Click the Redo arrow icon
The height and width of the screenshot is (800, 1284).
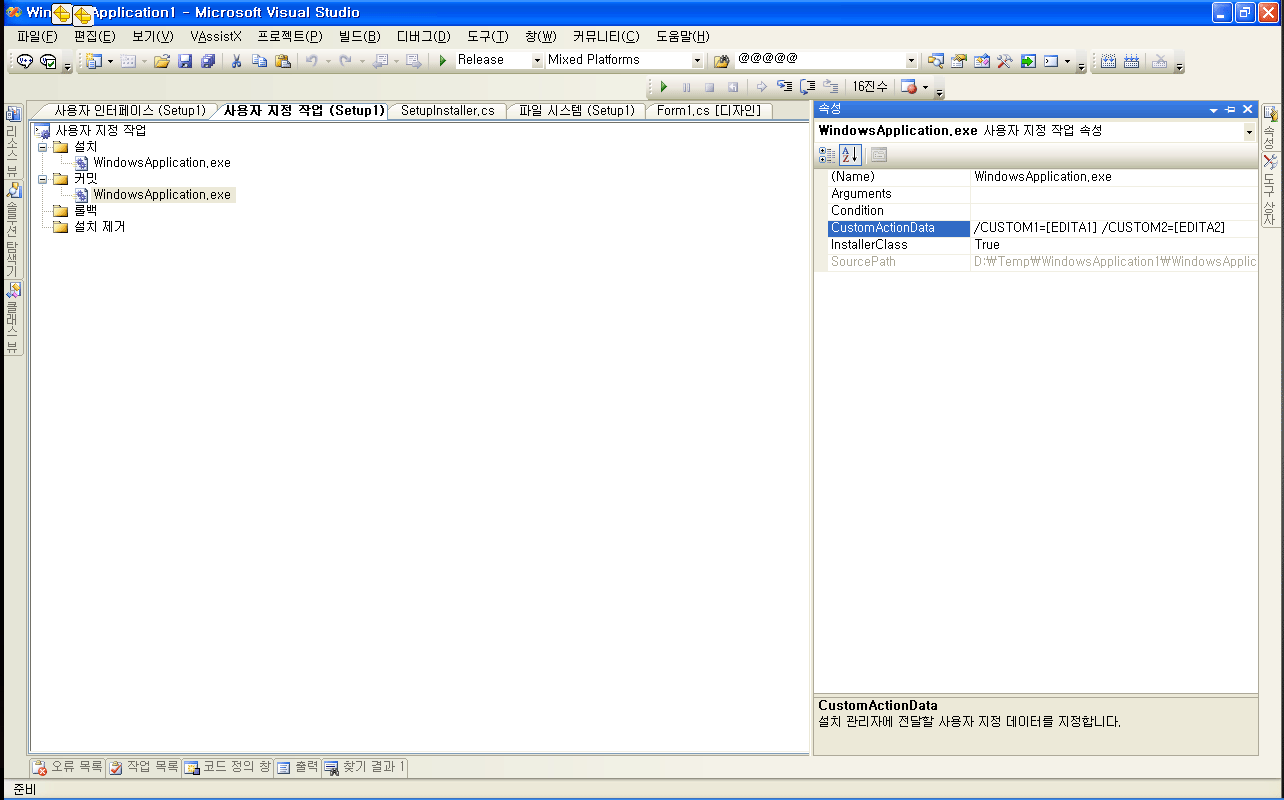(345, 61)
